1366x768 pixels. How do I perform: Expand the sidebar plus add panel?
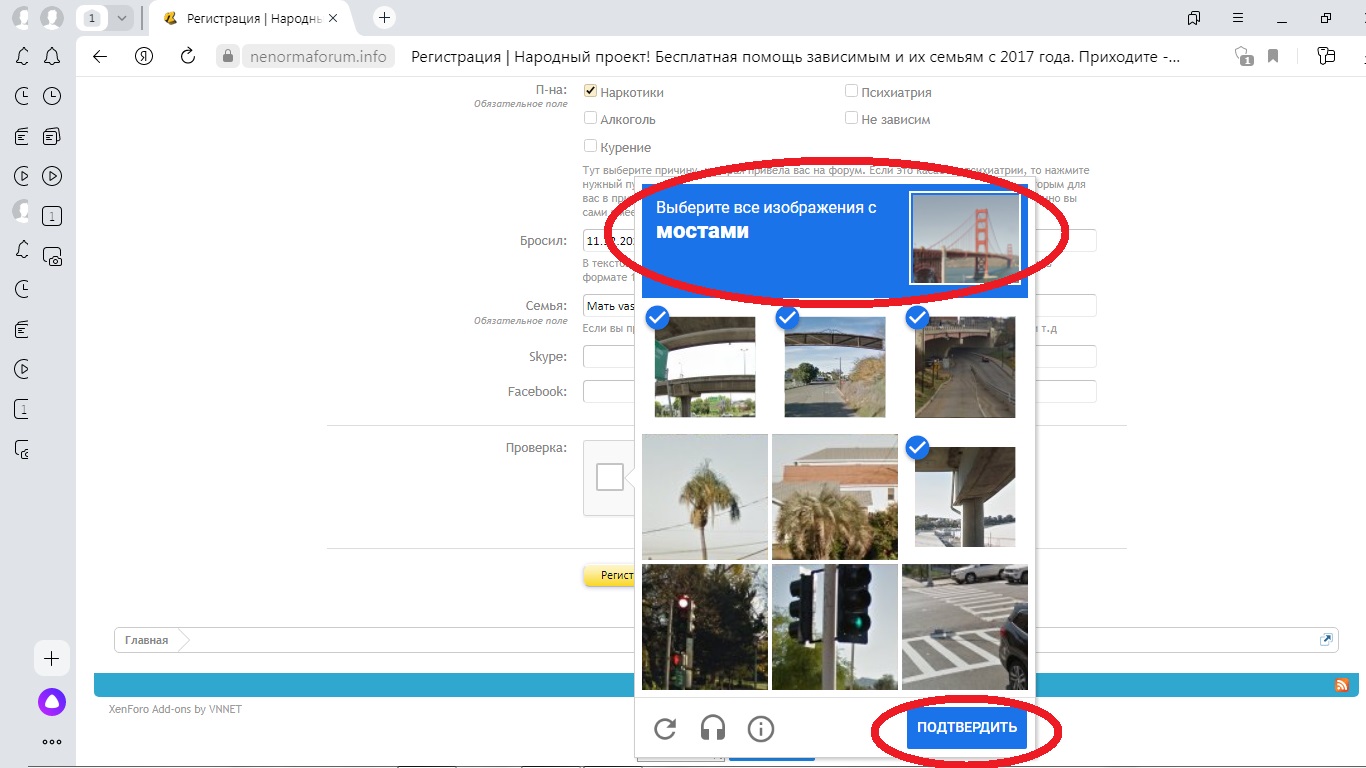(x=52, y=658)
